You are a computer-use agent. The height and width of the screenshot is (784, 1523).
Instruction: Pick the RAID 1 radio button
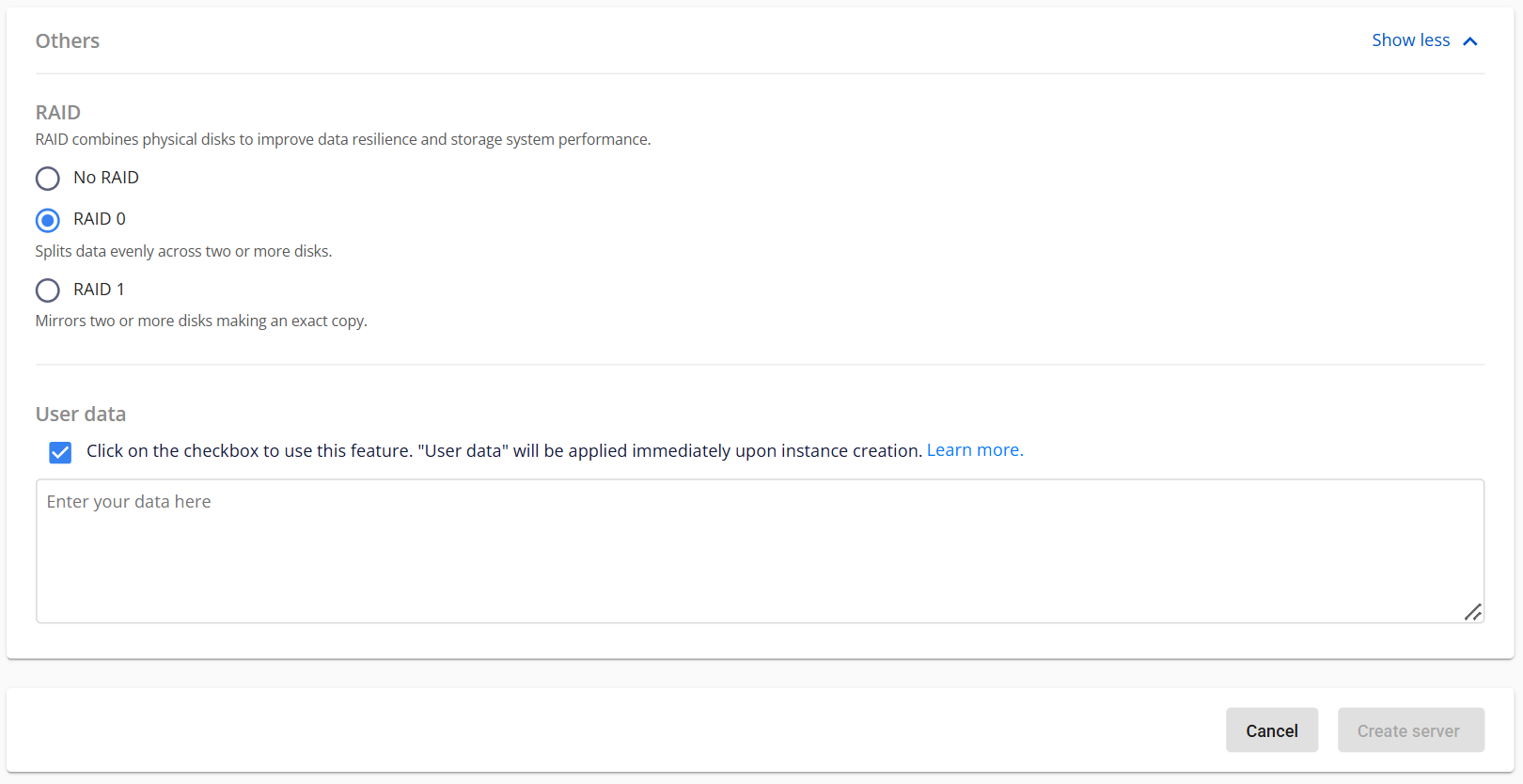pyautogui.click(x=48, y=290)
